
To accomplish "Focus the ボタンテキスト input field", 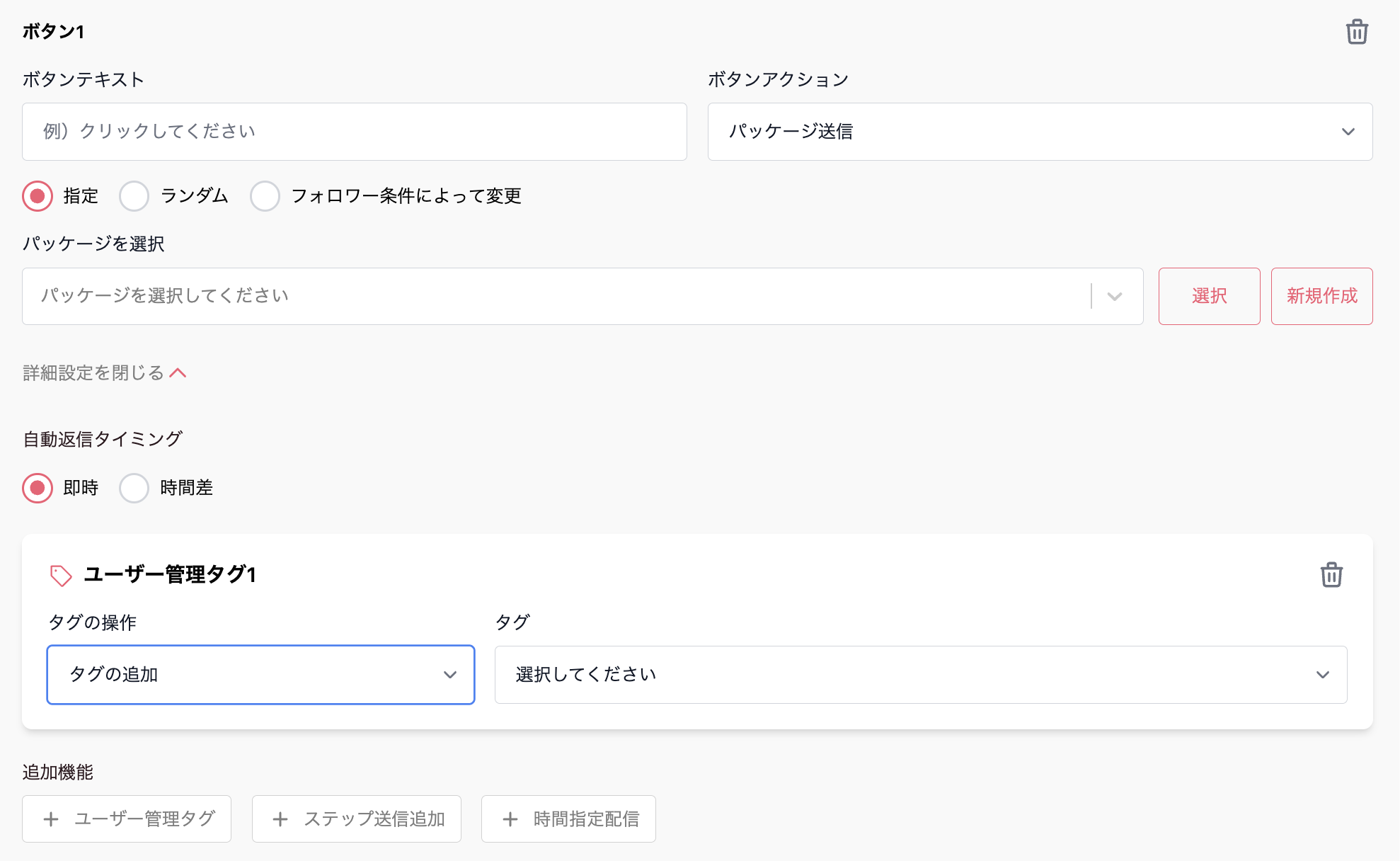I will [x=354, y=132].
